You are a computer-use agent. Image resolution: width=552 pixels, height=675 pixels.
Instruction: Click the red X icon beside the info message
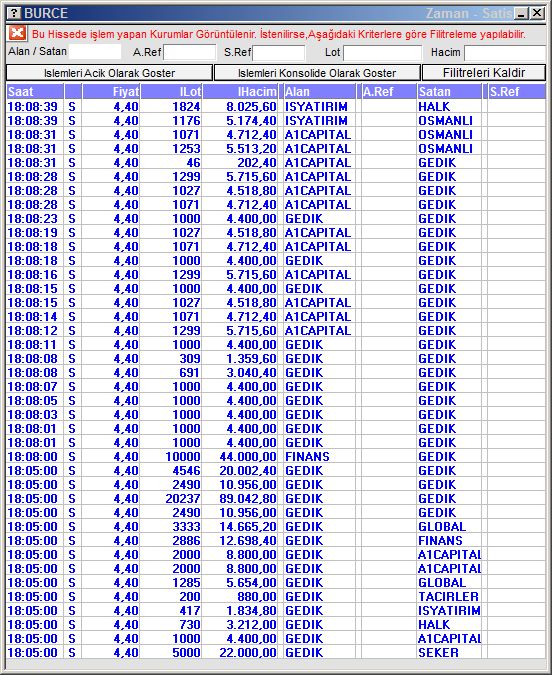(17, 33)
